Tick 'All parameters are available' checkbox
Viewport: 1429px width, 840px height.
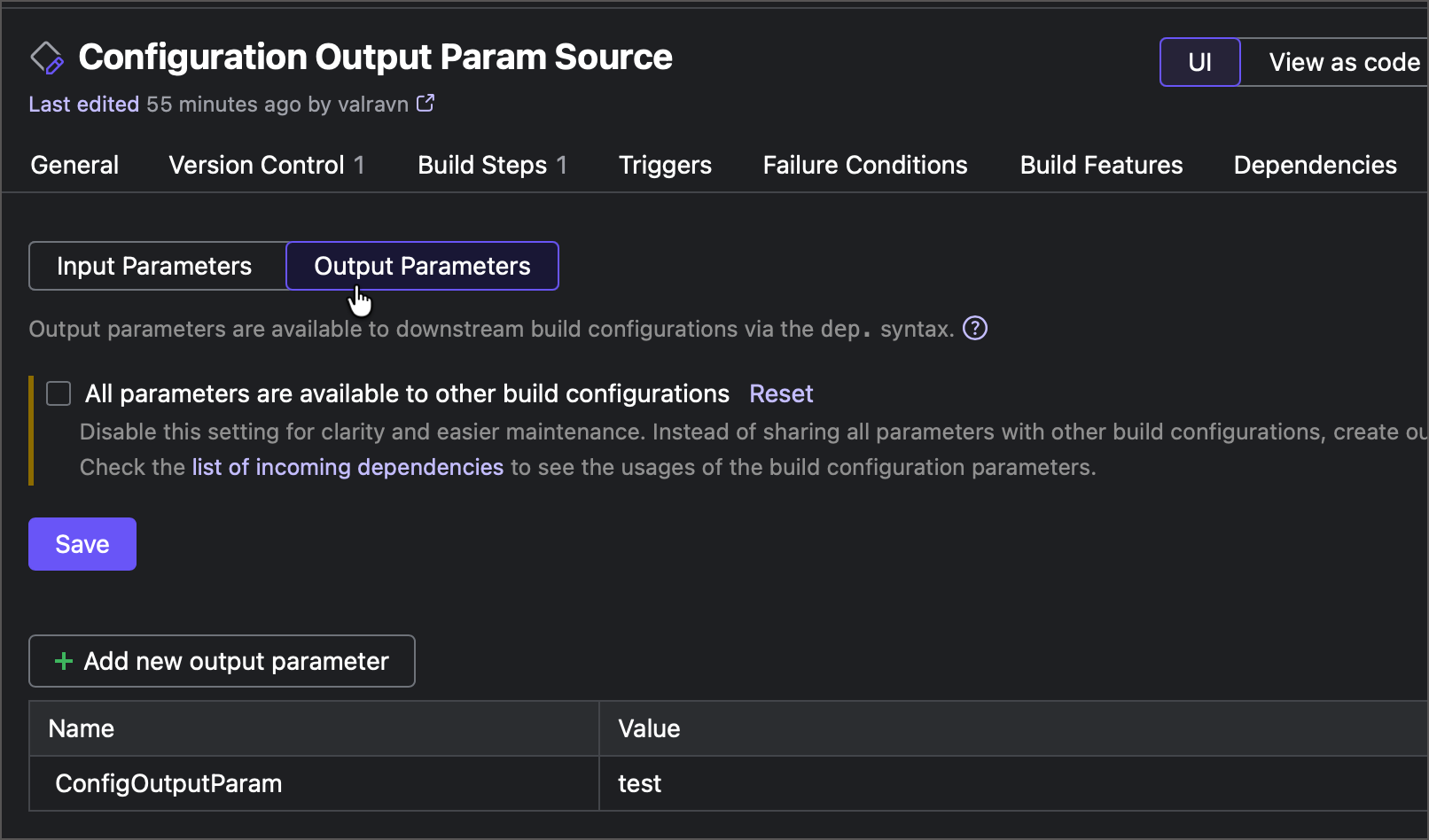(x=59, y=393)
